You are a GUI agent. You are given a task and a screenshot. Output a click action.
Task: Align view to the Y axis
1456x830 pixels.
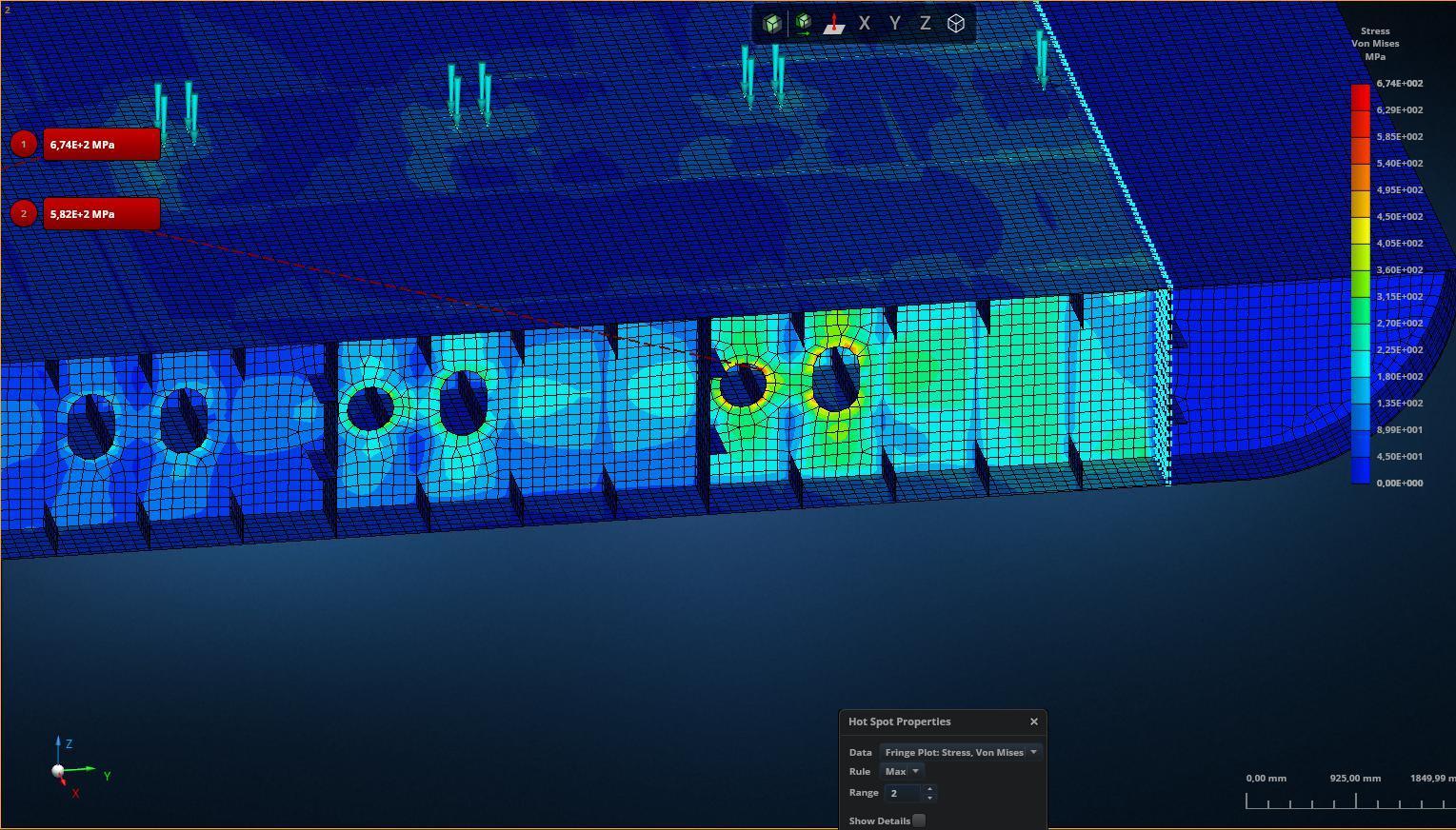[895, 24]
